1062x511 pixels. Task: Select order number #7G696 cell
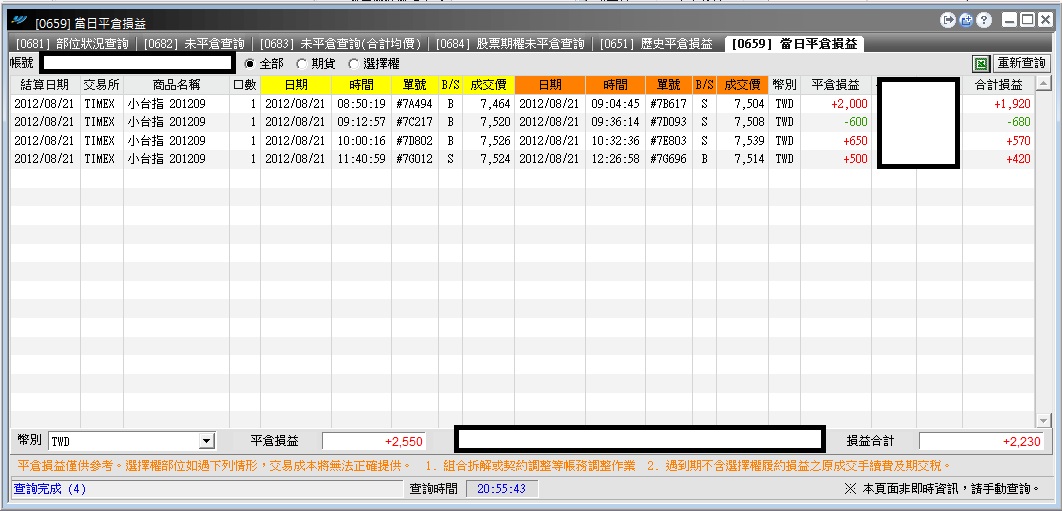pos(668,159)
